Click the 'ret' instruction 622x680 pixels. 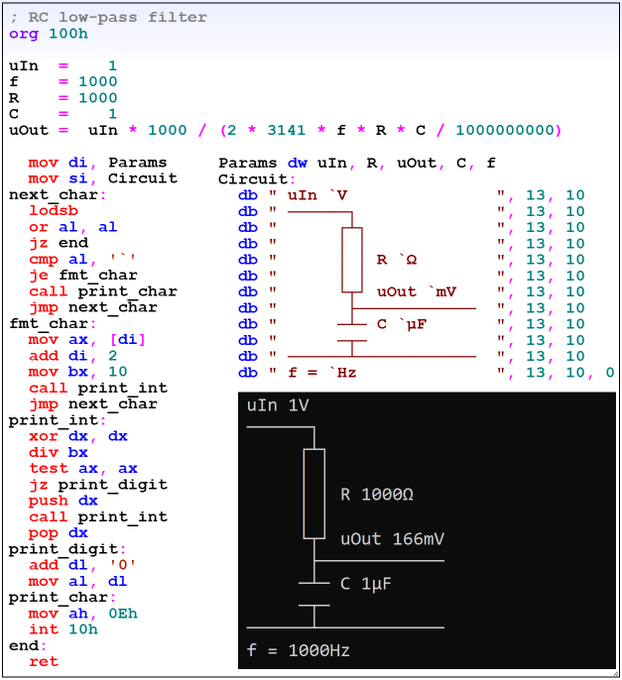(x=43, y=662)
